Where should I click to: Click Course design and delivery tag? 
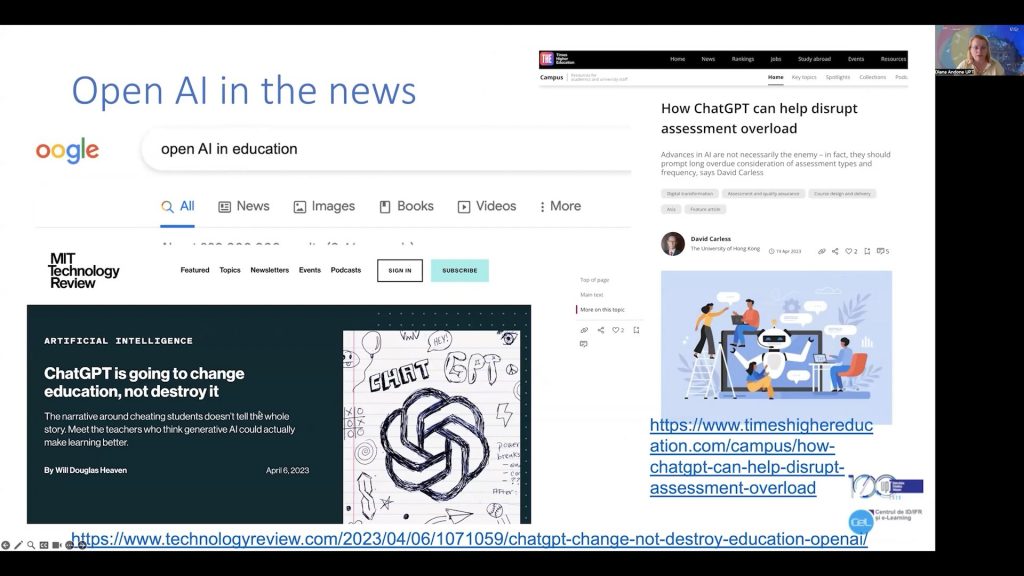point(842,194)
